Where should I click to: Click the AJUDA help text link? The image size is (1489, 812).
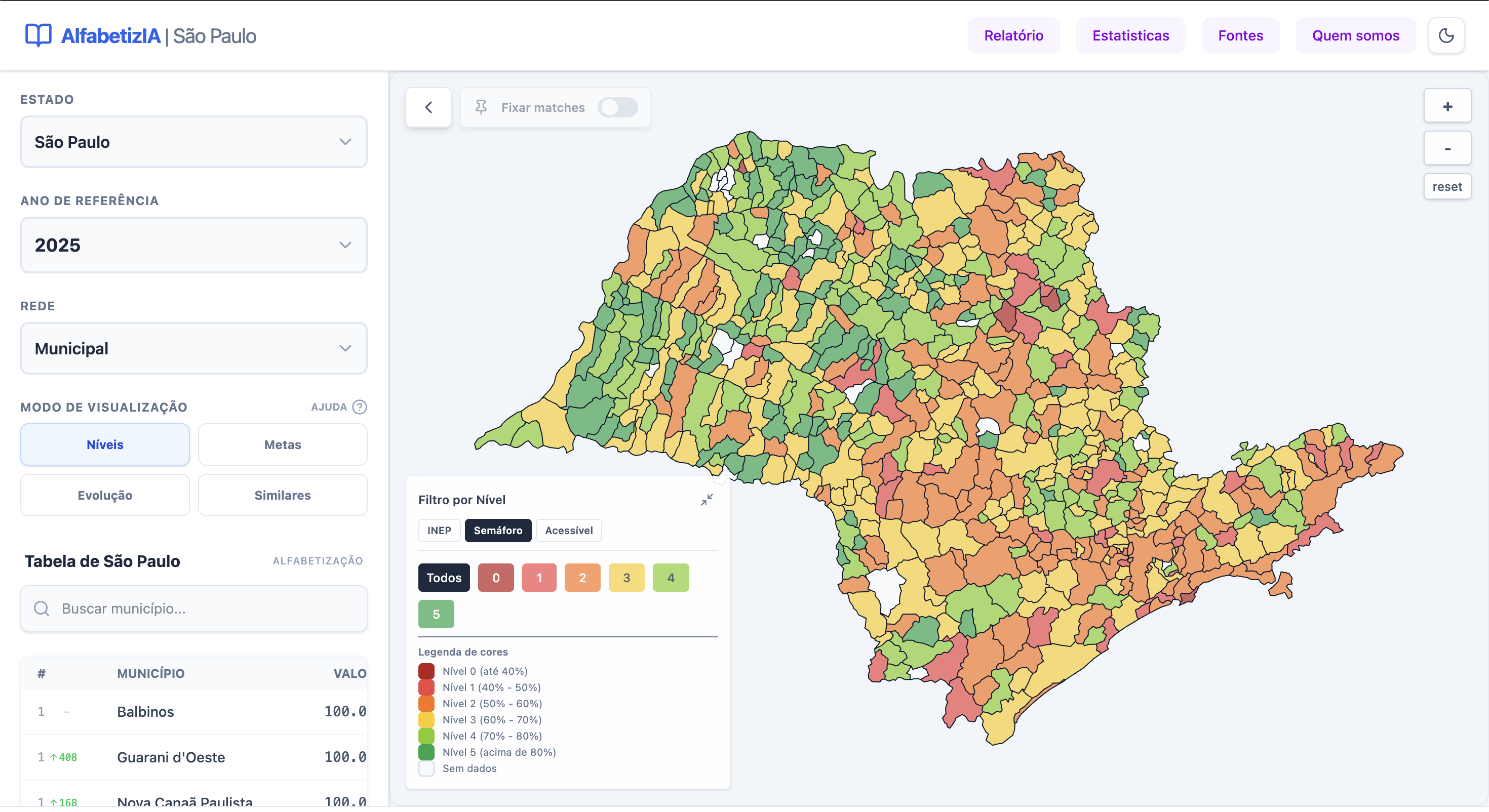coord(329,407)
